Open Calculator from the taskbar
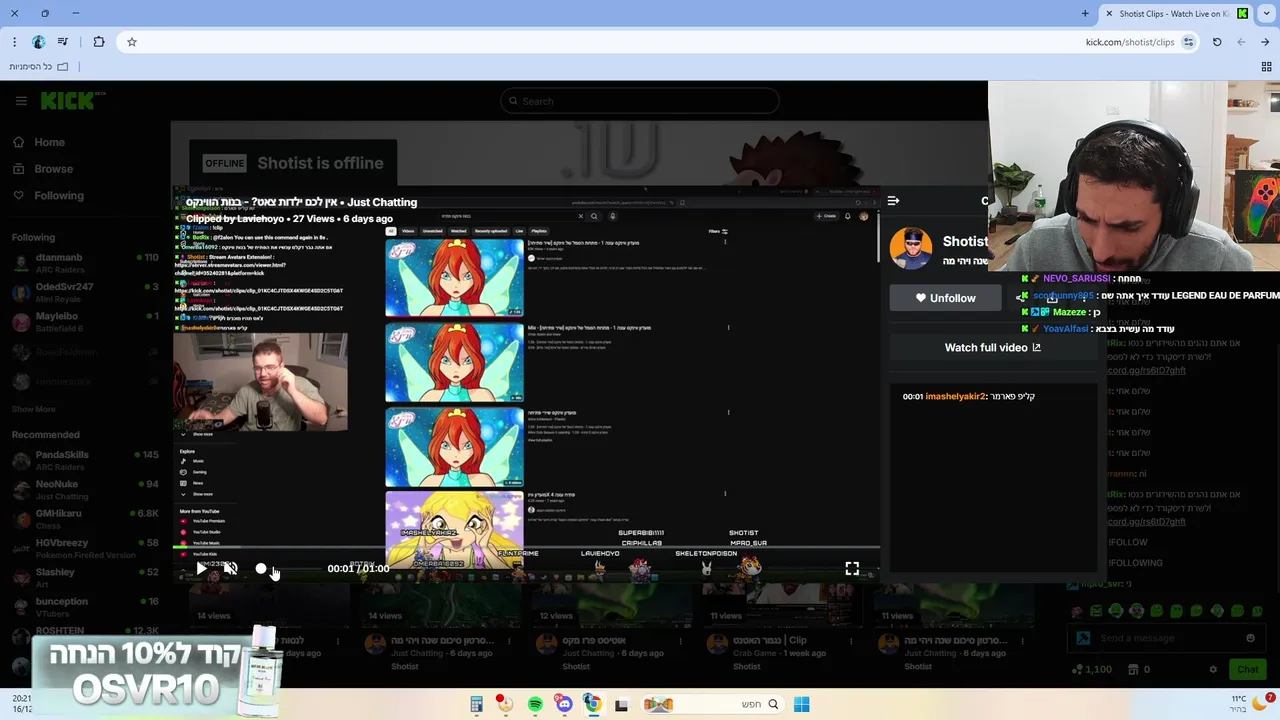 [x=476, y=704]
